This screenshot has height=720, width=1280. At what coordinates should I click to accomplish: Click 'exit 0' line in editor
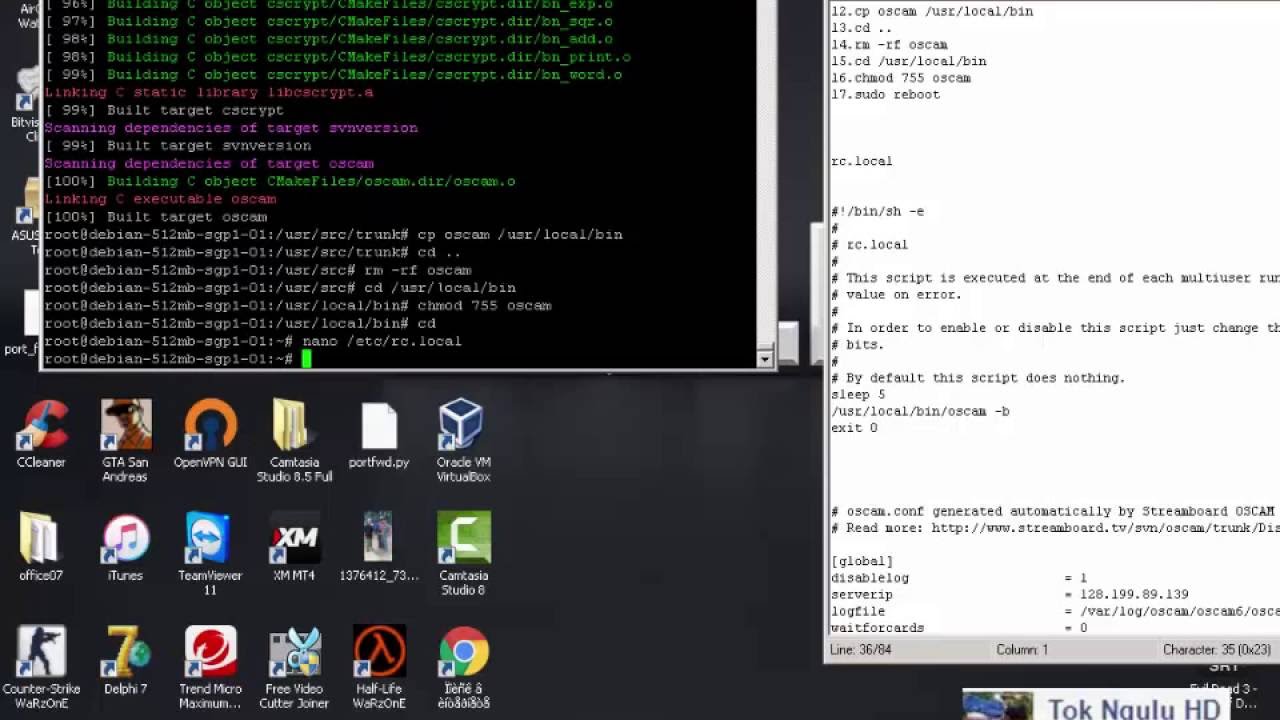pos(854,428)
